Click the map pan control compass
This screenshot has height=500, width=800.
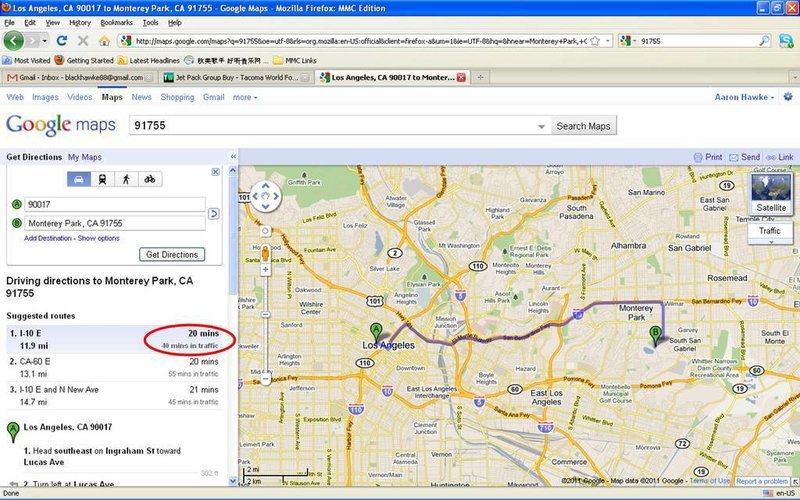tap(265, 196)
